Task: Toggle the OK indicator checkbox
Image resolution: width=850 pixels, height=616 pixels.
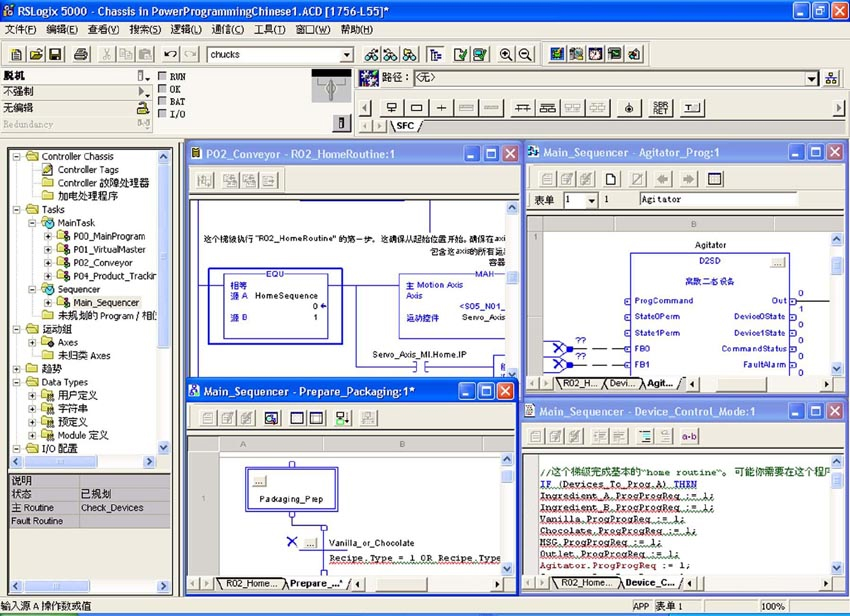Action: [162, 88]
